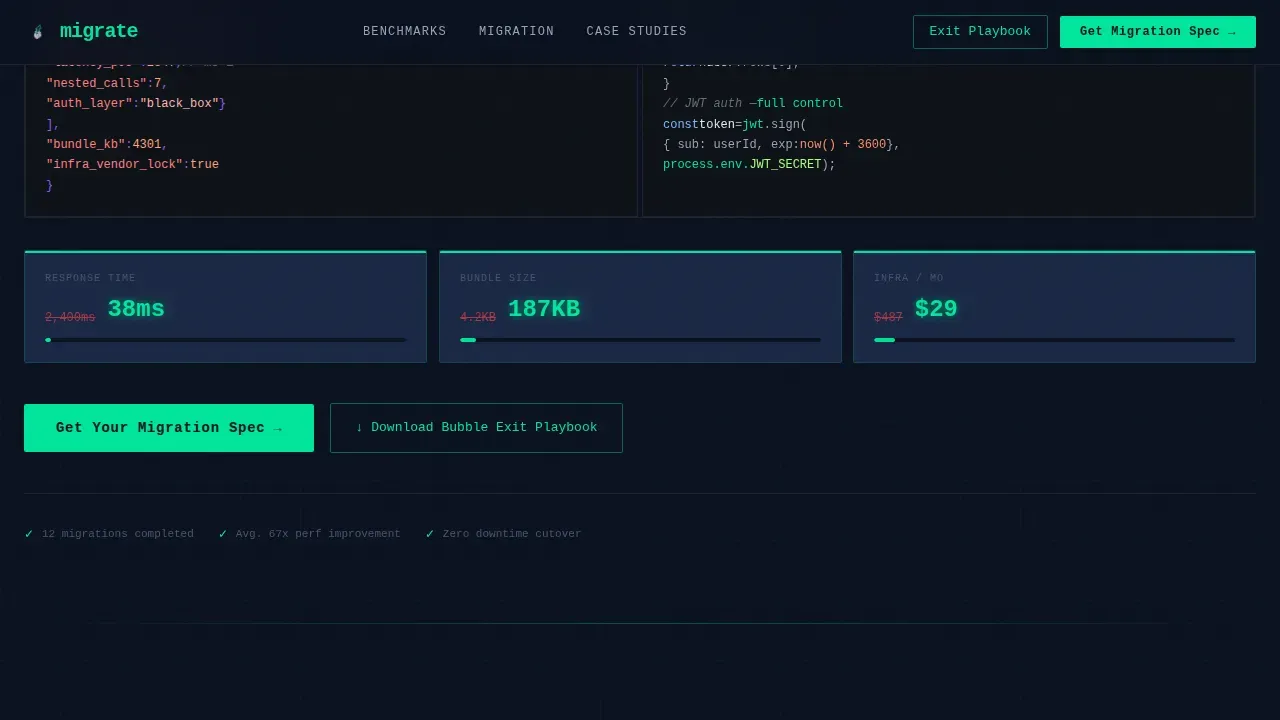Click the 187KB bundle size value
Viewport: 1280px width, 720px height.
[544, 309]
